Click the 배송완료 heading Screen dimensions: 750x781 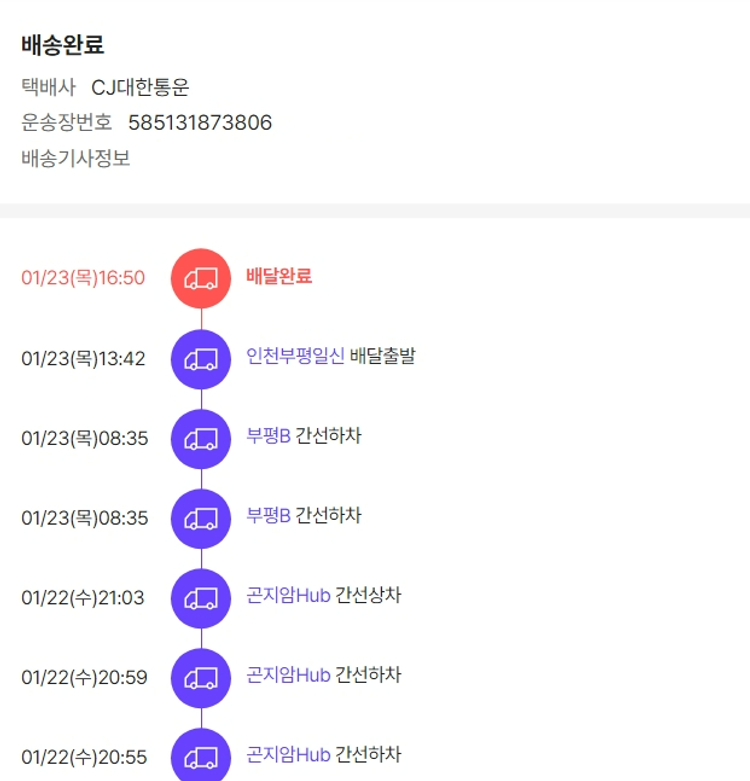tap(63, 45)
